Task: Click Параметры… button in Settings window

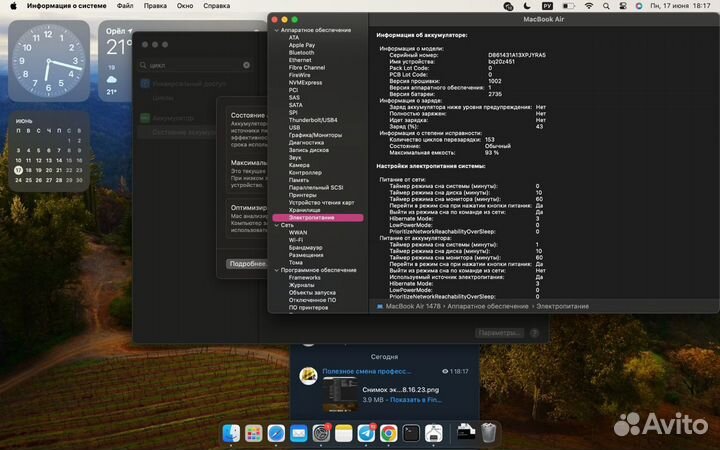Action: pyautogui.click(x=499, y=333)
